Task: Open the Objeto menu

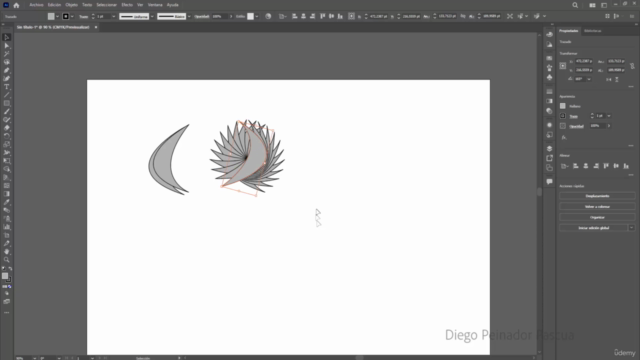Action: 71,5
